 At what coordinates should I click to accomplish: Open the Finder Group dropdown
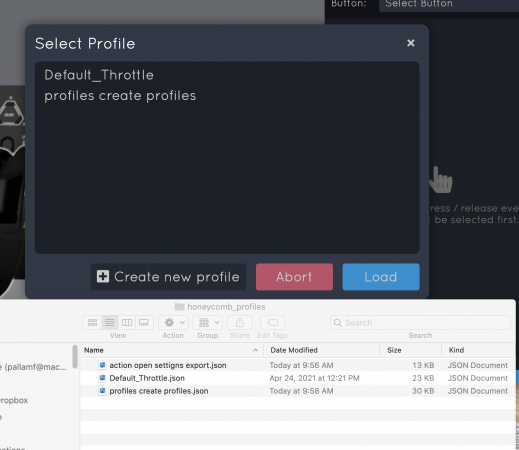point(208,322)
